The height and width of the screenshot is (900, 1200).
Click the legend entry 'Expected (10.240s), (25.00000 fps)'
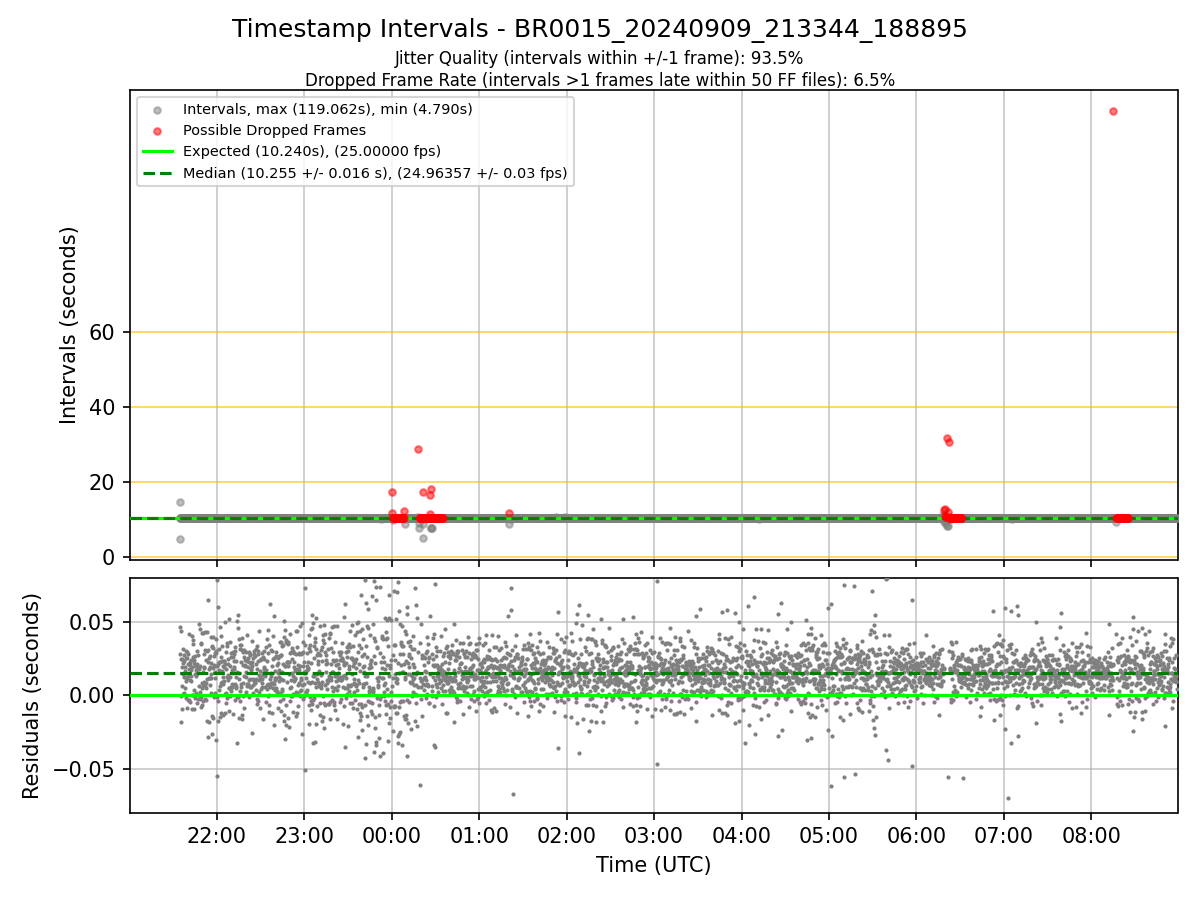(312, 151)
